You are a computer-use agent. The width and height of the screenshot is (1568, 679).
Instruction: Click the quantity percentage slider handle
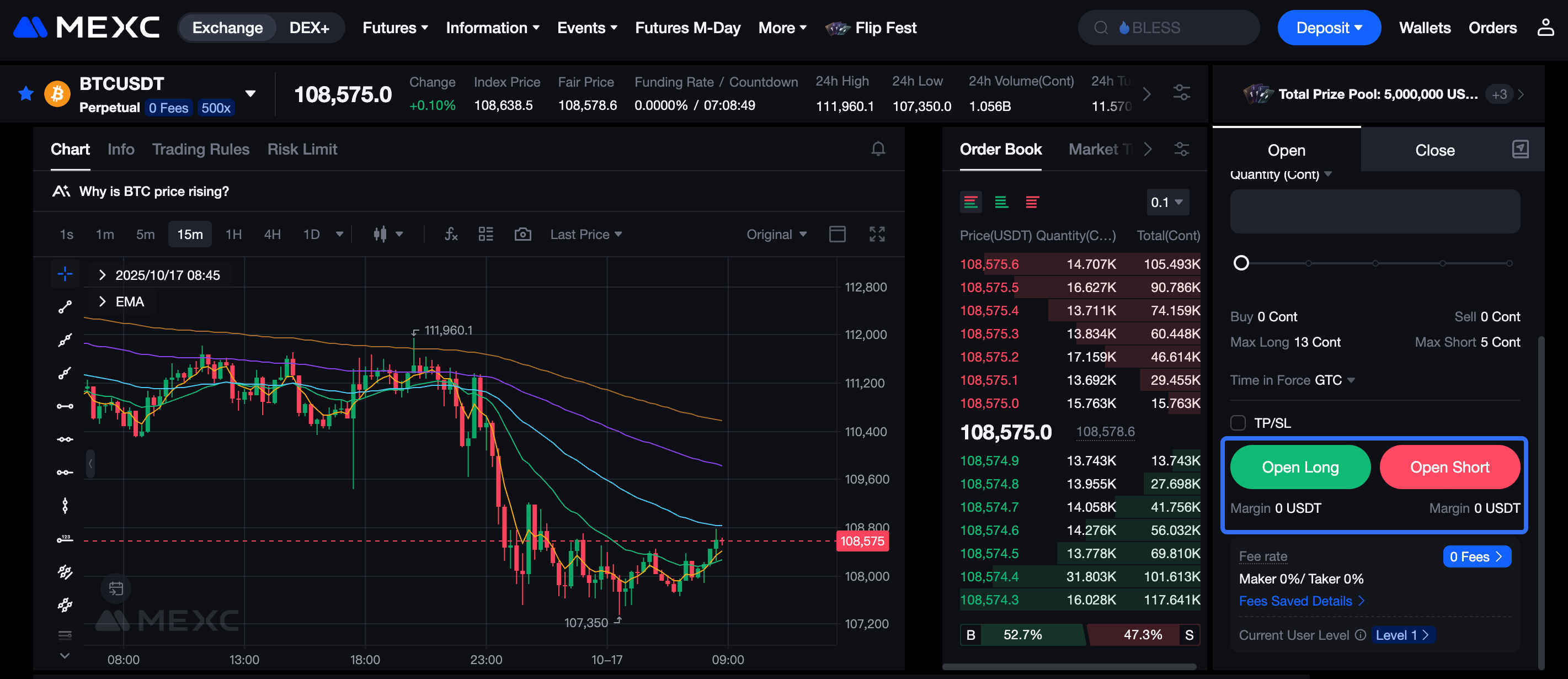click(1240, 263)
